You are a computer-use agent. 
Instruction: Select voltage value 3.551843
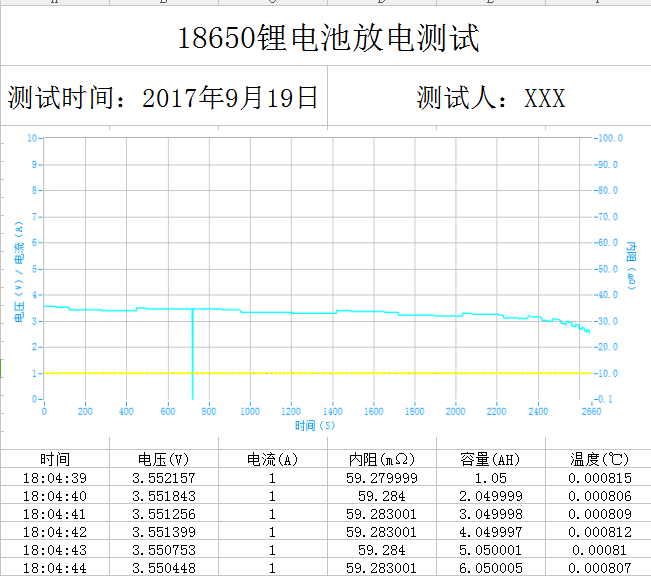[x=164, y=495]
